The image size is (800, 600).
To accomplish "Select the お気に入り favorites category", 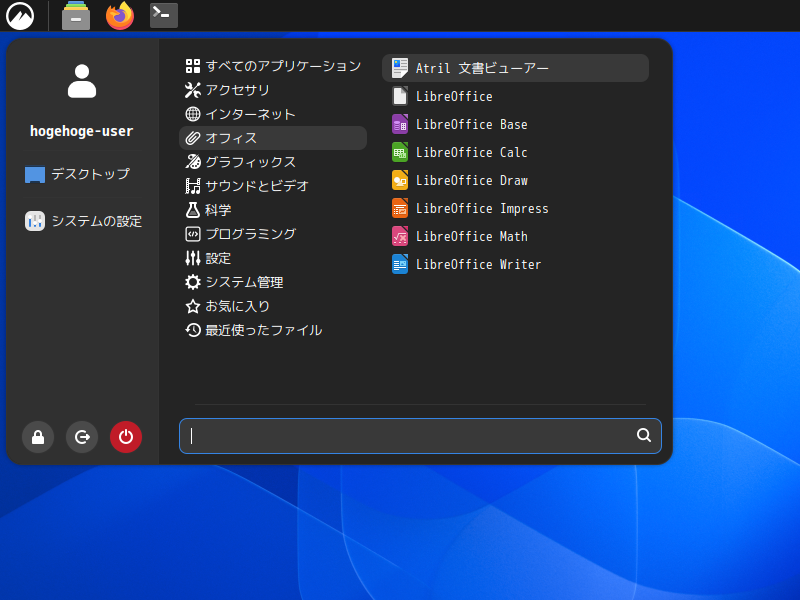I will pyautogui.click(x=273, y=306).
